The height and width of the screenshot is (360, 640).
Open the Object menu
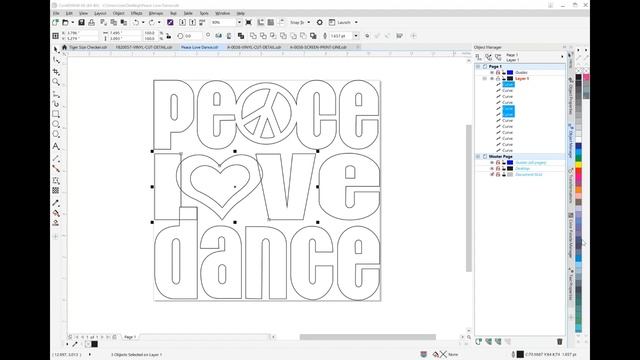(118, 13)
